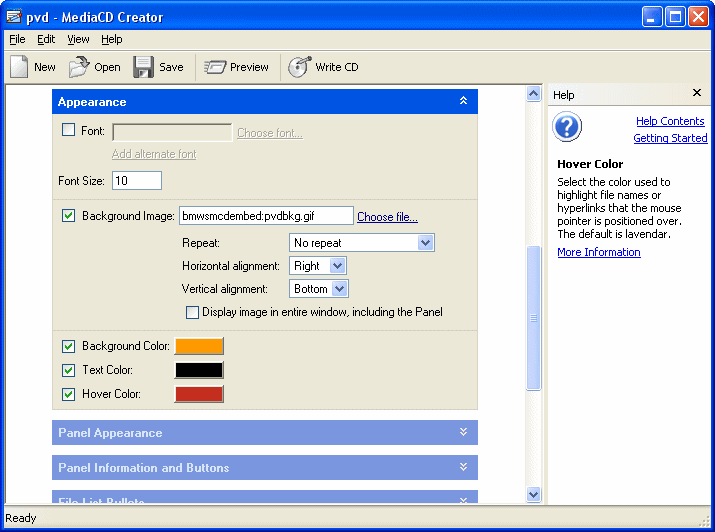Image resolution: width=715 pixels, height=532 pixels.
Task: Click the MediaCD Creator title bar app icon
Action: pyautogui.click(x=14, y=17)
